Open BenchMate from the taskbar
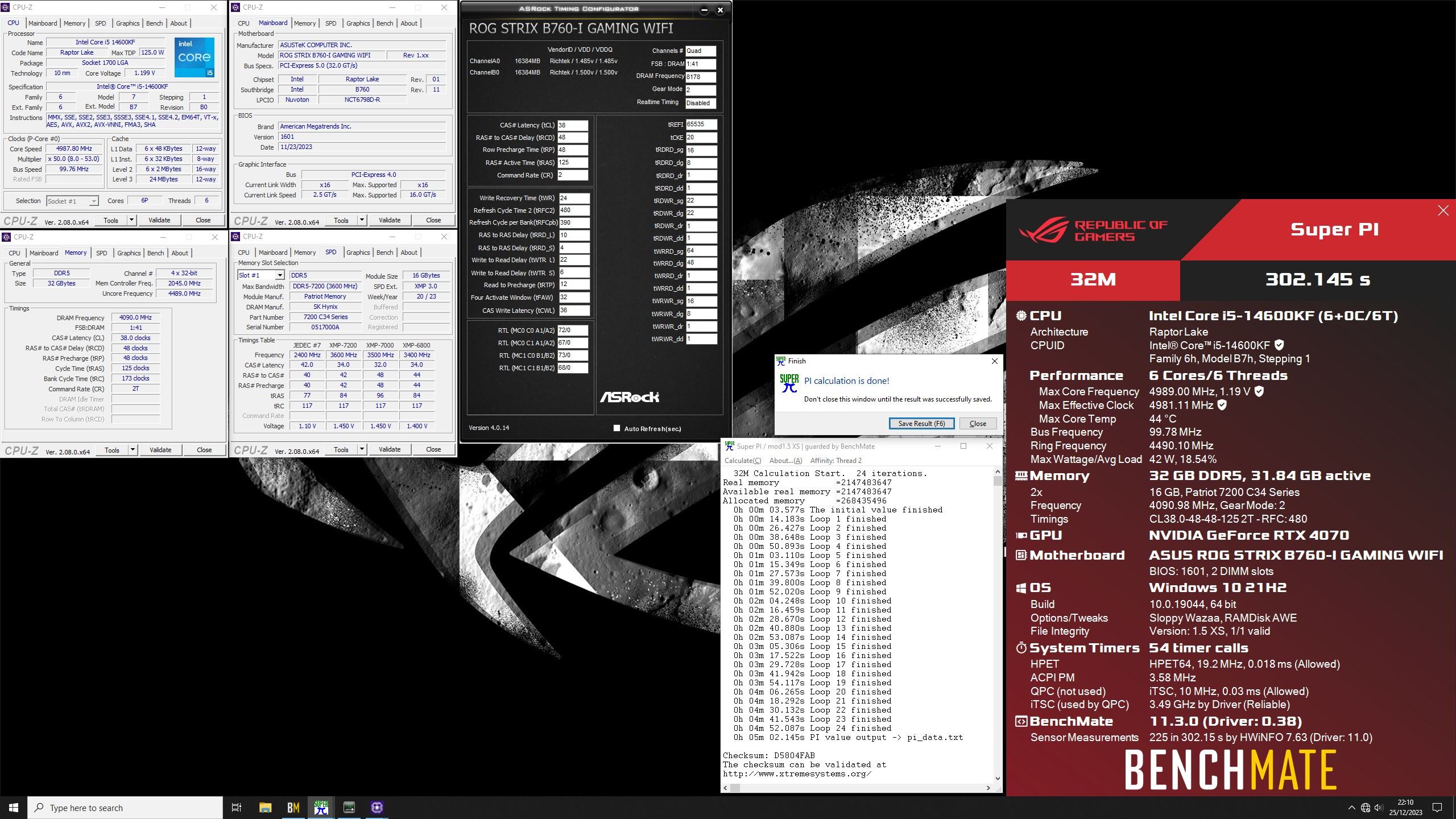The image size is (1456, 819). tap(293, 807)
